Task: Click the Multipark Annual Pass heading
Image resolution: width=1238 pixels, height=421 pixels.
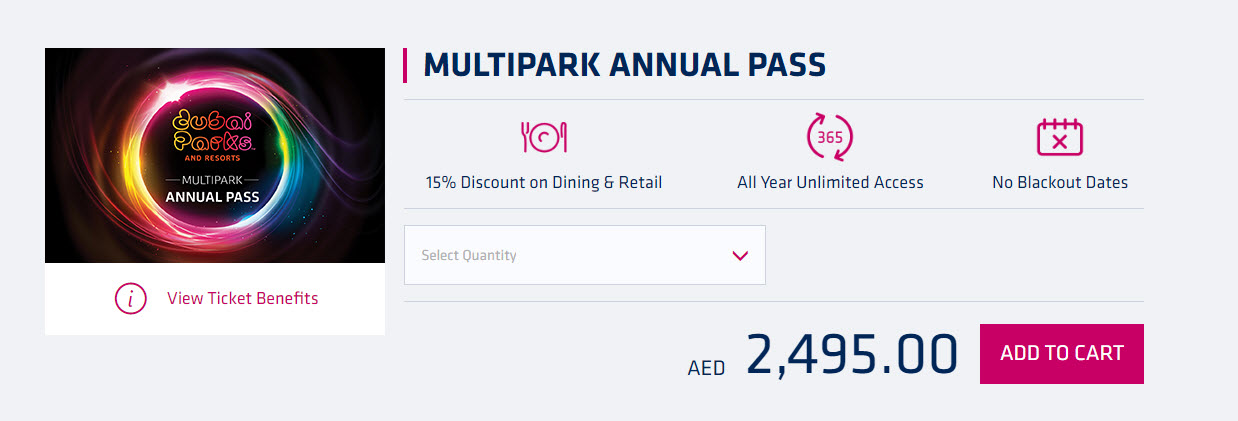Action: point(625,65)
